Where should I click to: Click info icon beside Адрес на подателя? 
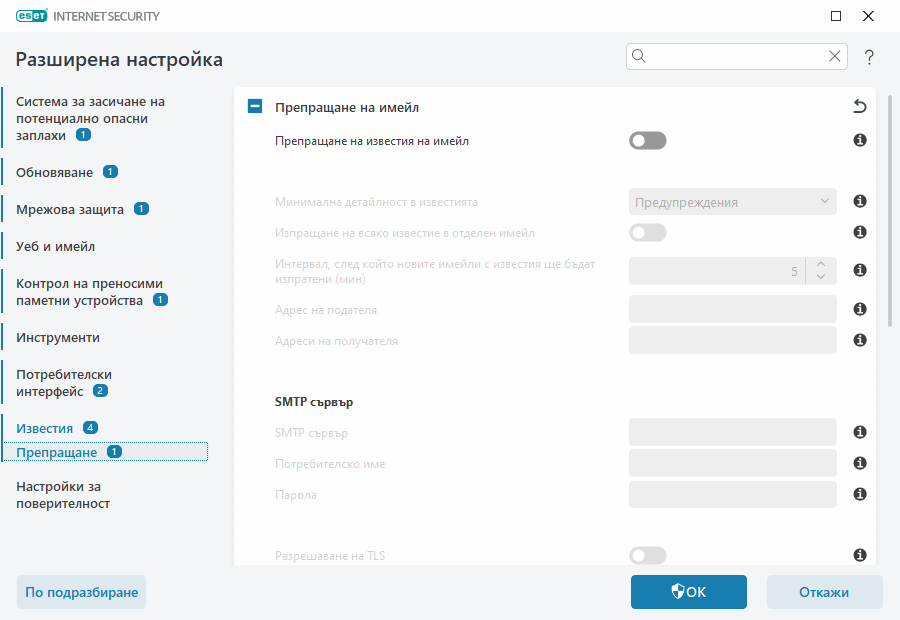(x=859, y=309)
